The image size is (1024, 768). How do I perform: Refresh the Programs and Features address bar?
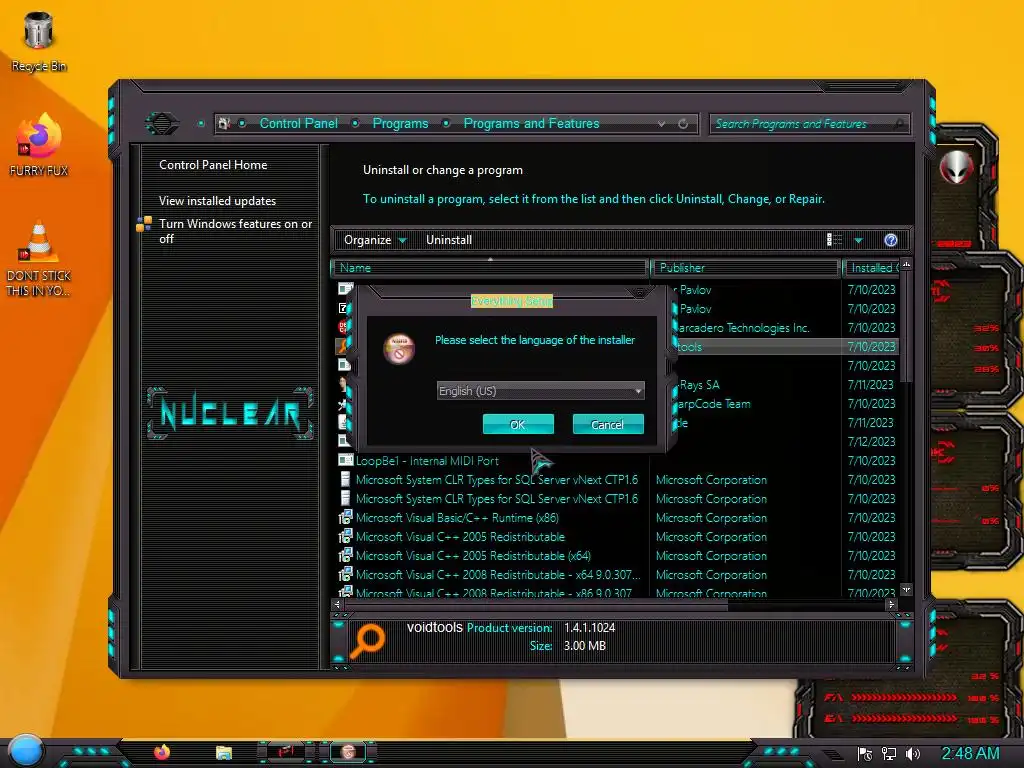[683, 123]
